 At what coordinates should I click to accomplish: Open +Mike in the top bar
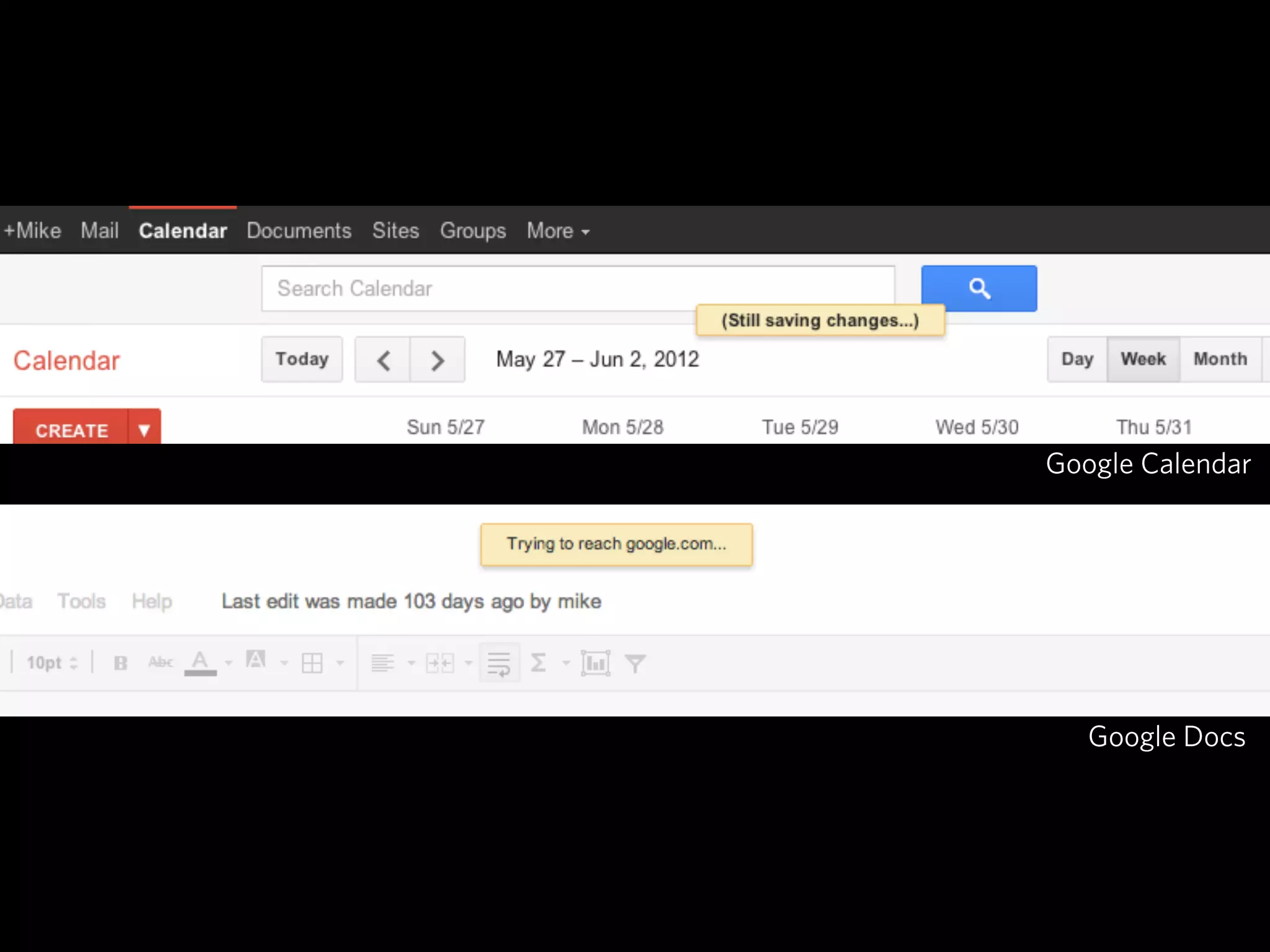click(x=32, y=231)
